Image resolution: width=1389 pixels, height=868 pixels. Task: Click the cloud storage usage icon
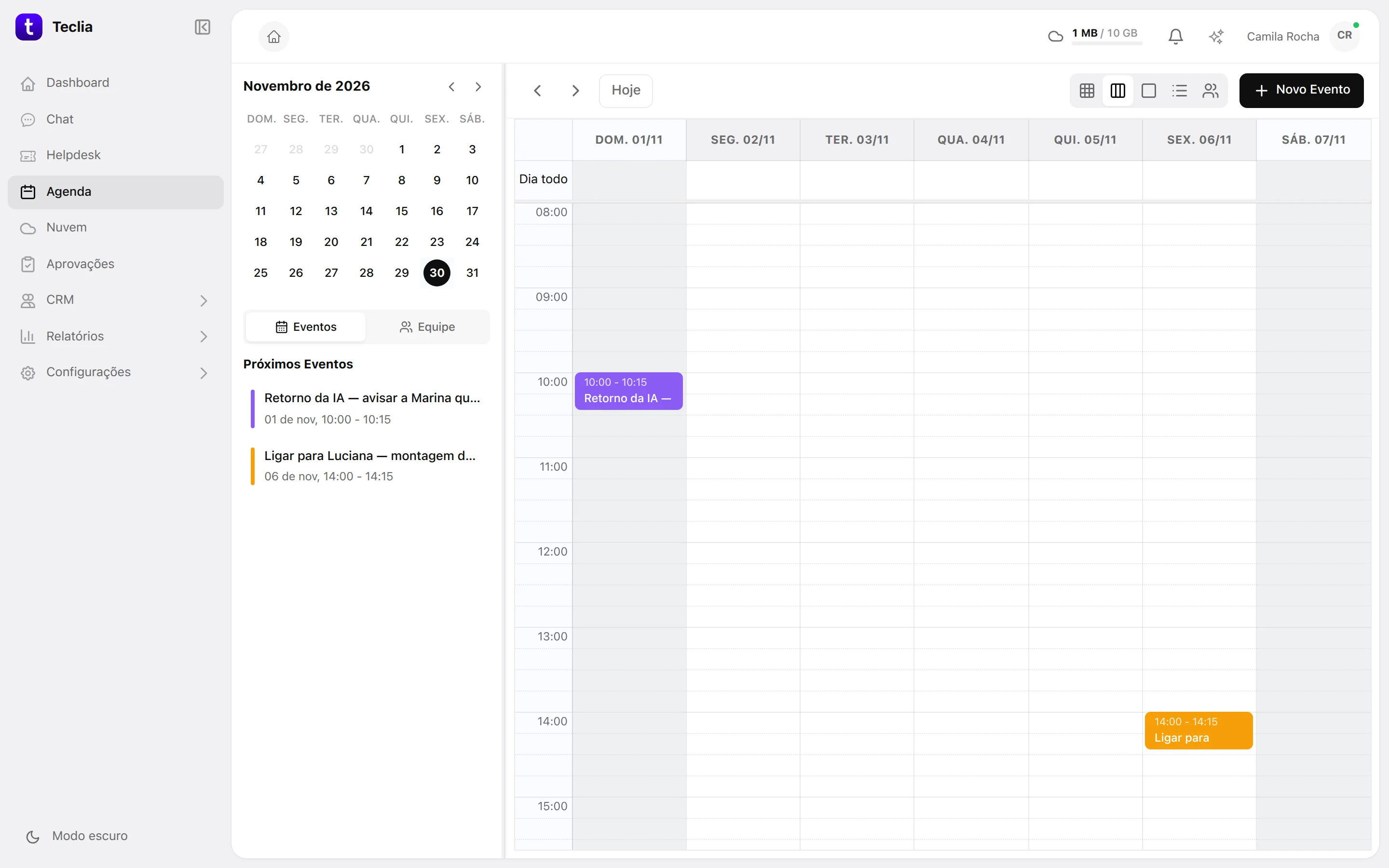click(x=1055, y=37)
